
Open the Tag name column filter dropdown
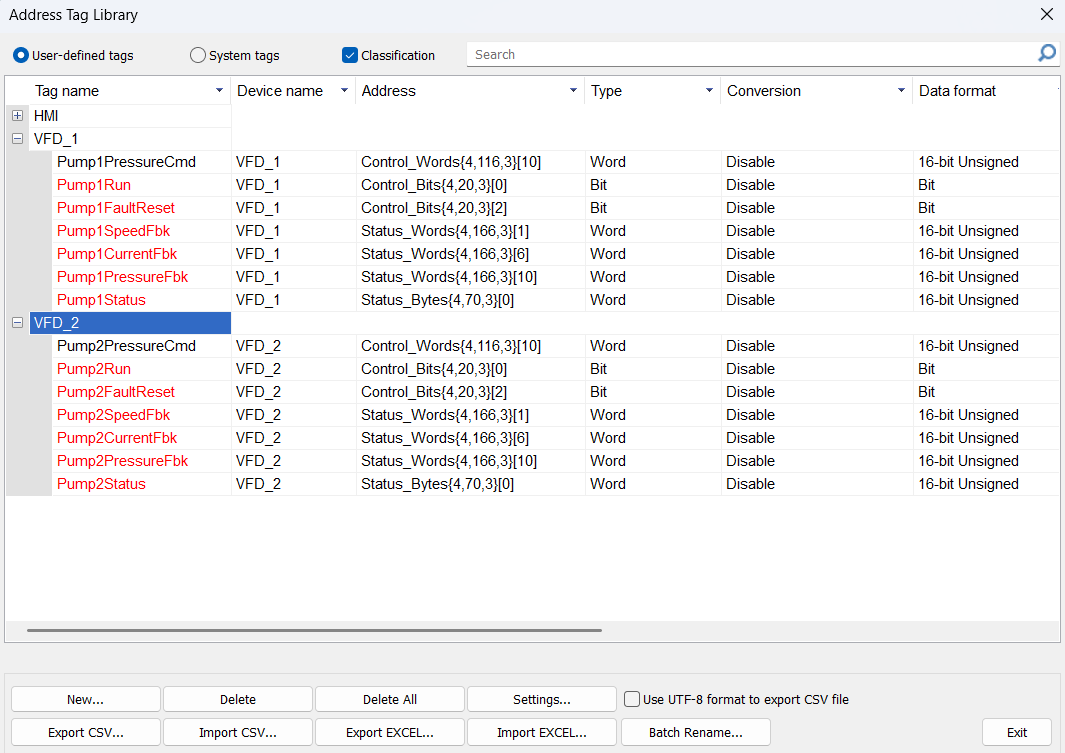220,91
